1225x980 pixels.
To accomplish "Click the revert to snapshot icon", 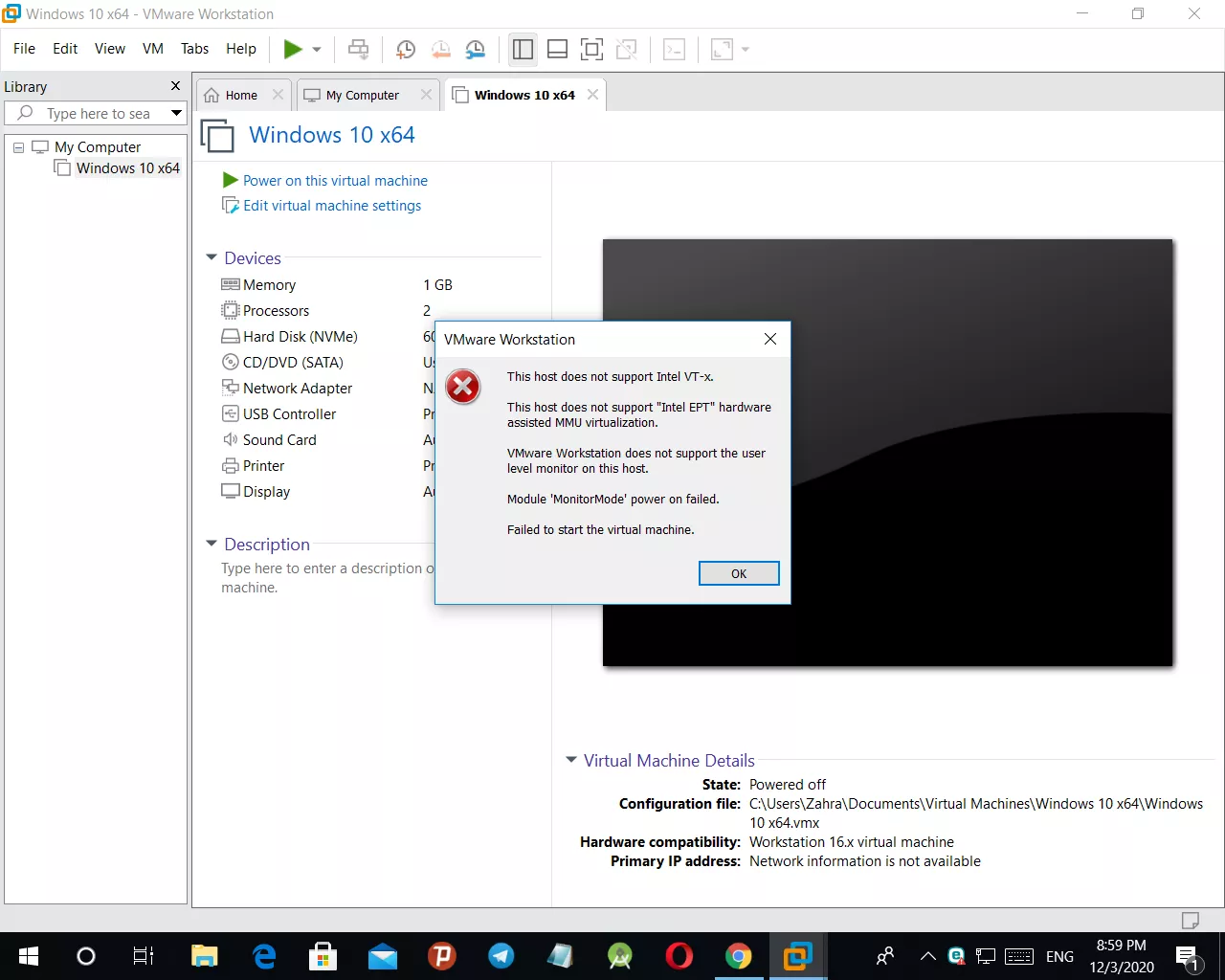I will click(440, 50).
